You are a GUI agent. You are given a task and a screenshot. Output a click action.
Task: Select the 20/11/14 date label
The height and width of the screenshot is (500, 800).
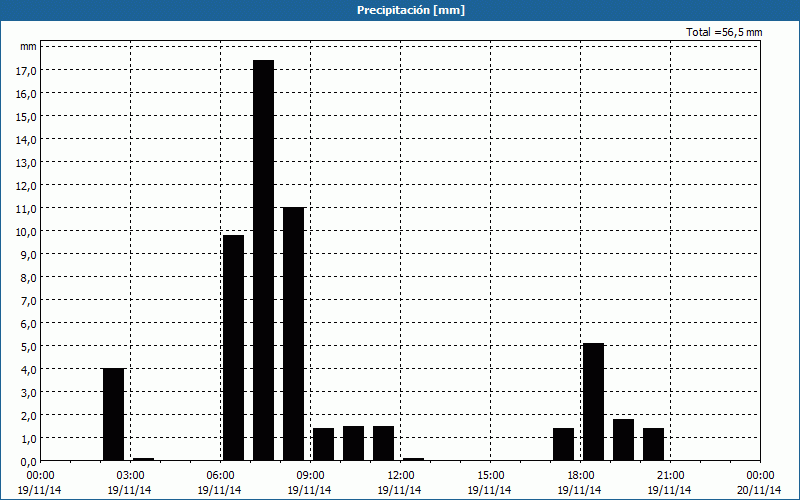(x=760, y=490)
